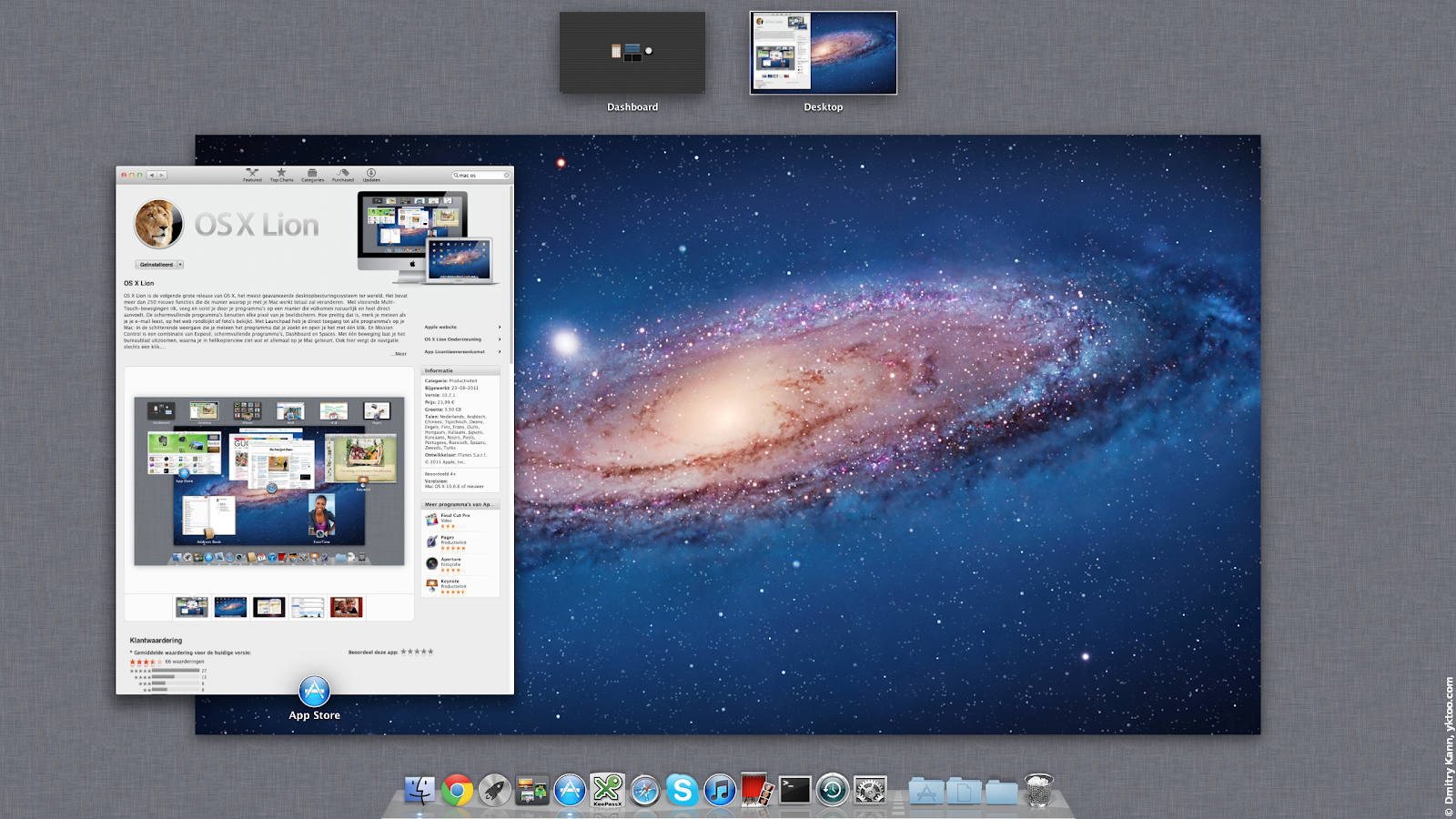Switch to the Purchased tab
Screen dimensions: 1456x819
(342, 175)
